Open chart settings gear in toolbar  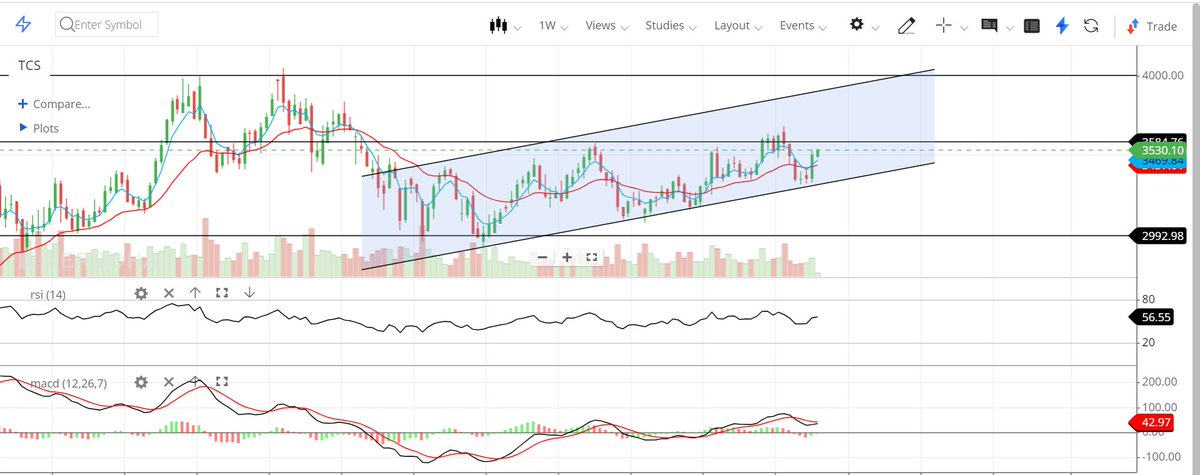click(x=857, y=25)
